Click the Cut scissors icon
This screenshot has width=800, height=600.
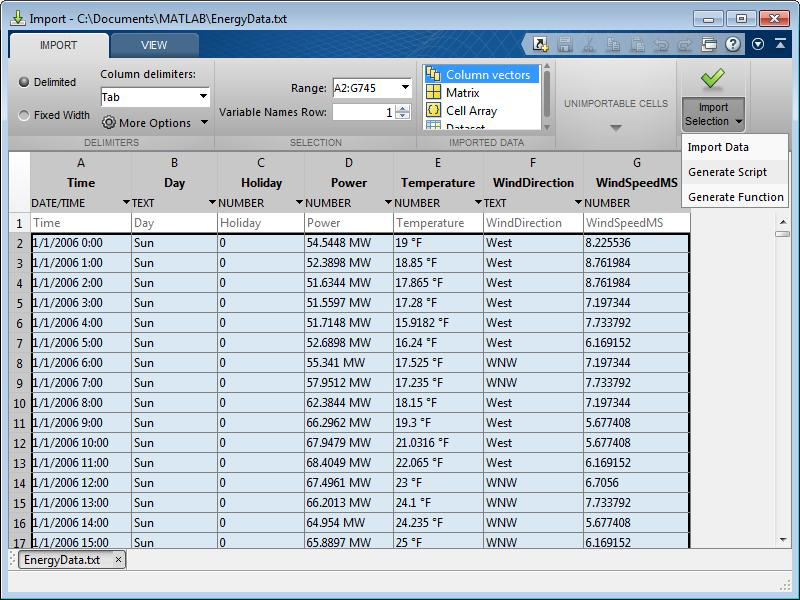pyautogui.click(x=589, y=44)
